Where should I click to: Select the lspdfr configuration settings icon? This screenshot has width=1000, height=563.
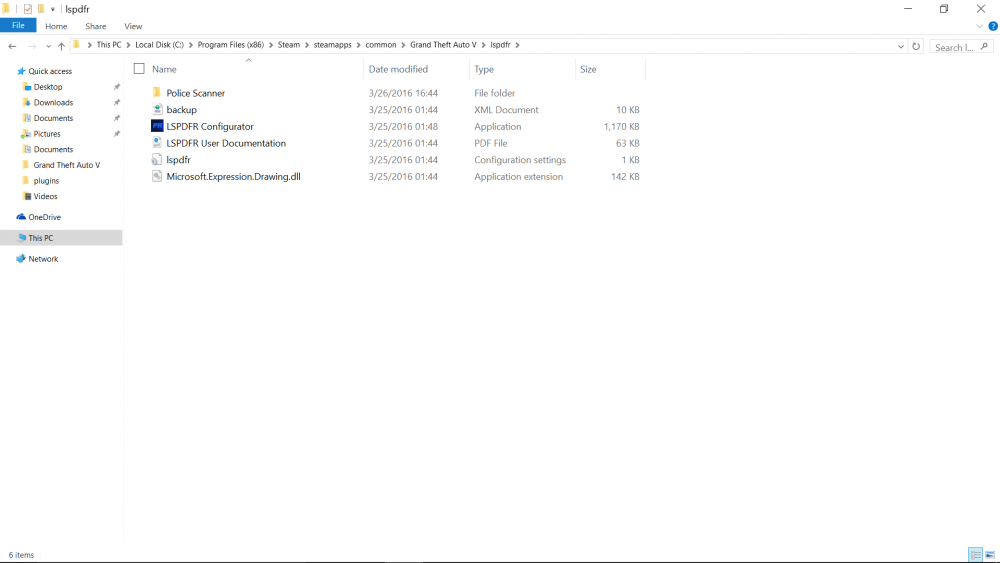(157, 159)
